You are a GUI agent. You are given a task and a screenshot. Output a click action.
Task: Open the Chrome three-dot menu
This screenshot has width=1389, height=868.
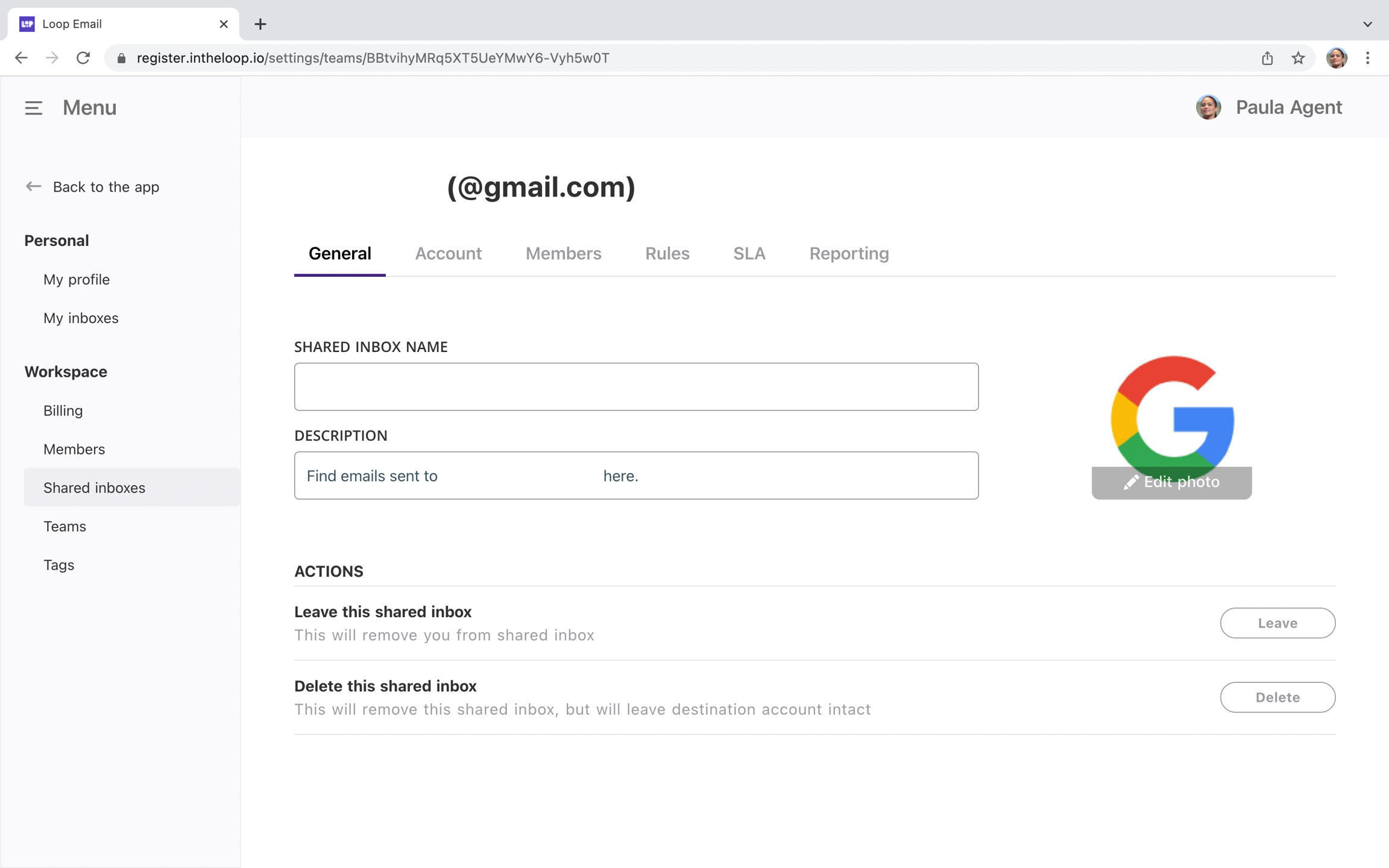pos(1367,58)
